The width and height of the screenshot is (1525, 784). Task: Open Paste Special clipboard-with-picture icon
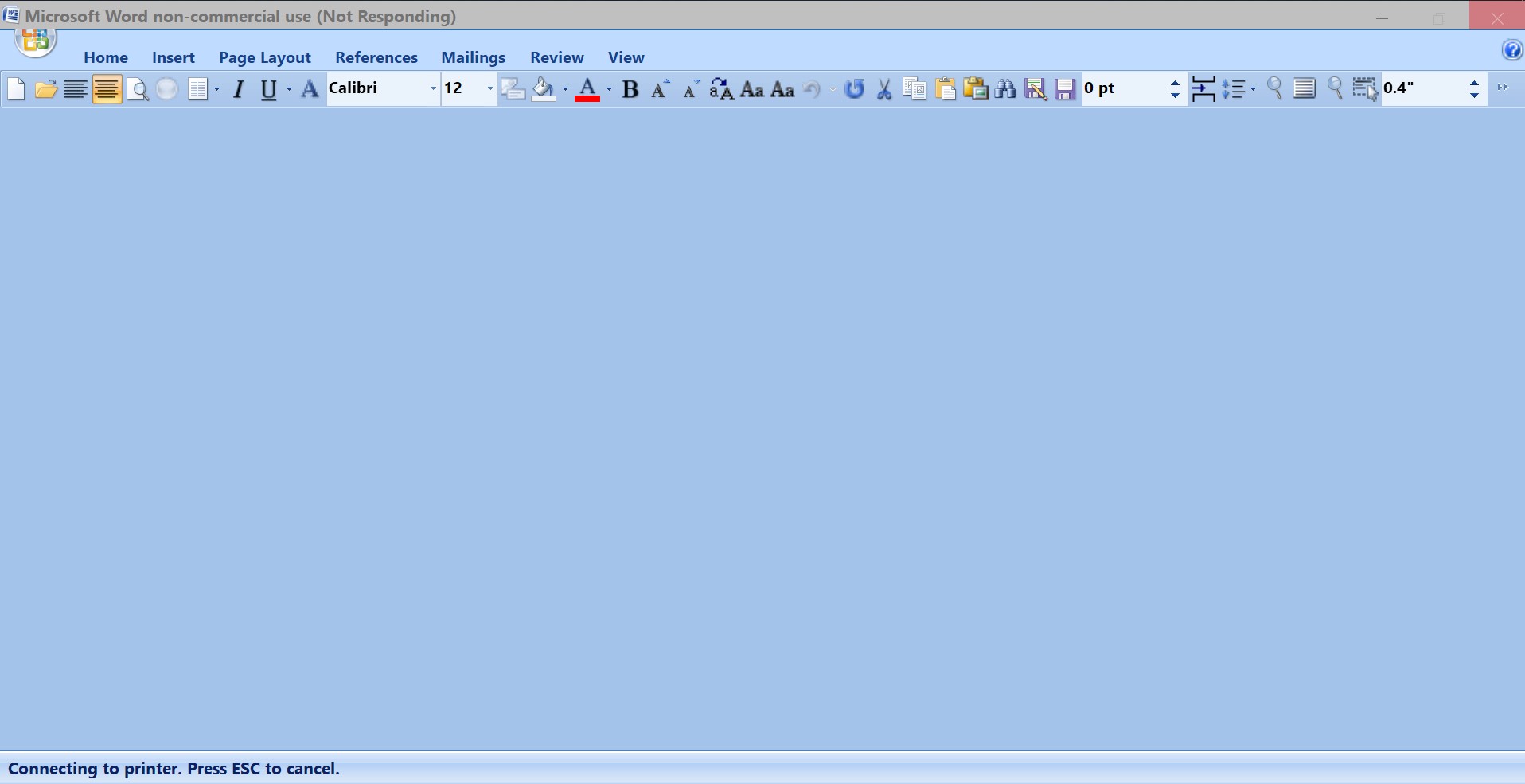(x=975, y=89)
